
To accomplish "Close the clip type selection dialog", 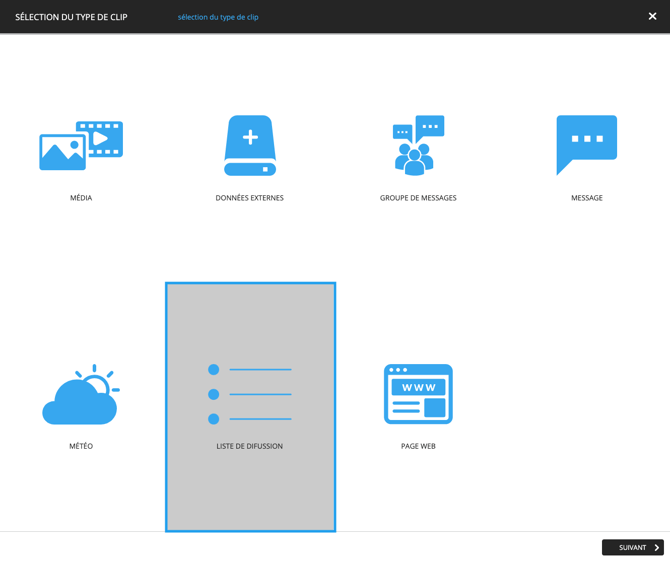I will pos(652,16).
